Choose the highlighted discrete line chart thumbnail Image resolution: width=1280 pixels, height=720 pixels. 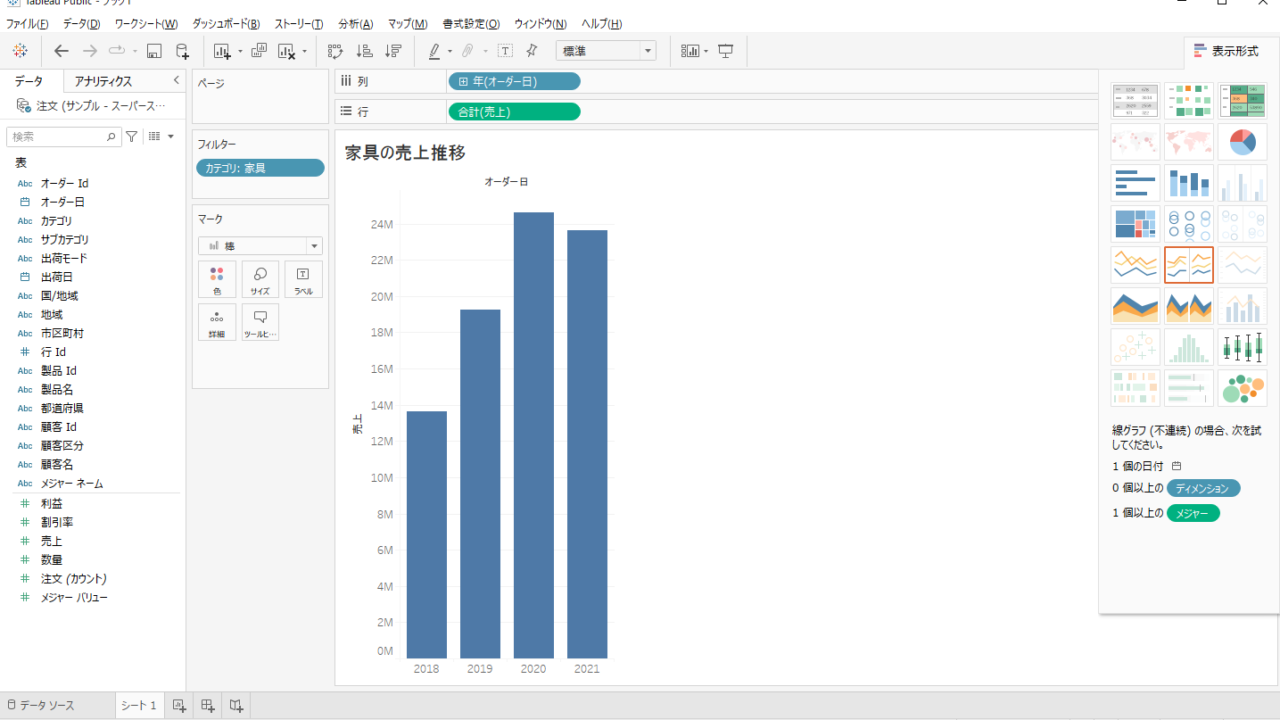click(1189, 265)
